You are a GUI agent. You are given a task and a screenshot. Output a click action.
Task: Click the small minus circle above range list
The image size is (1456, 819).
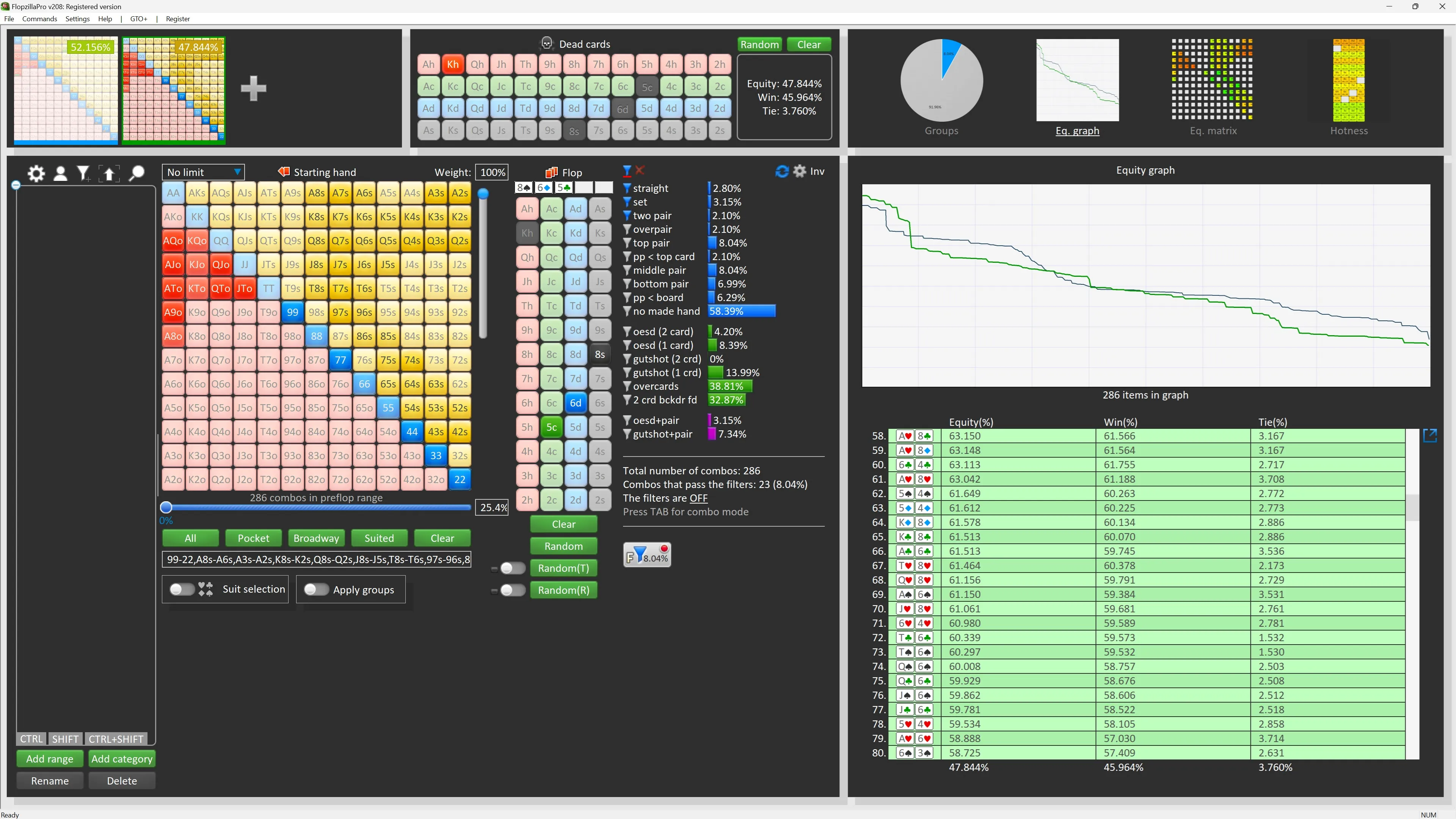(x=16, y=185)
